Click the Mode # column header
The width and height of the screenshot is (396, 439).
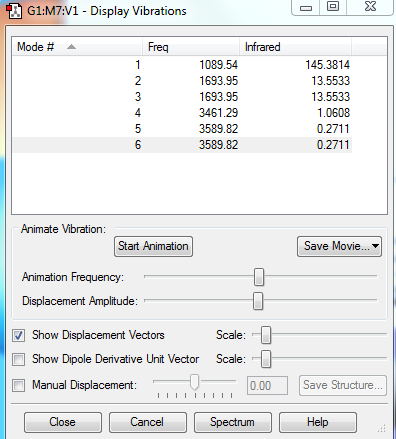pyautogui.click(x=77, y=47)
